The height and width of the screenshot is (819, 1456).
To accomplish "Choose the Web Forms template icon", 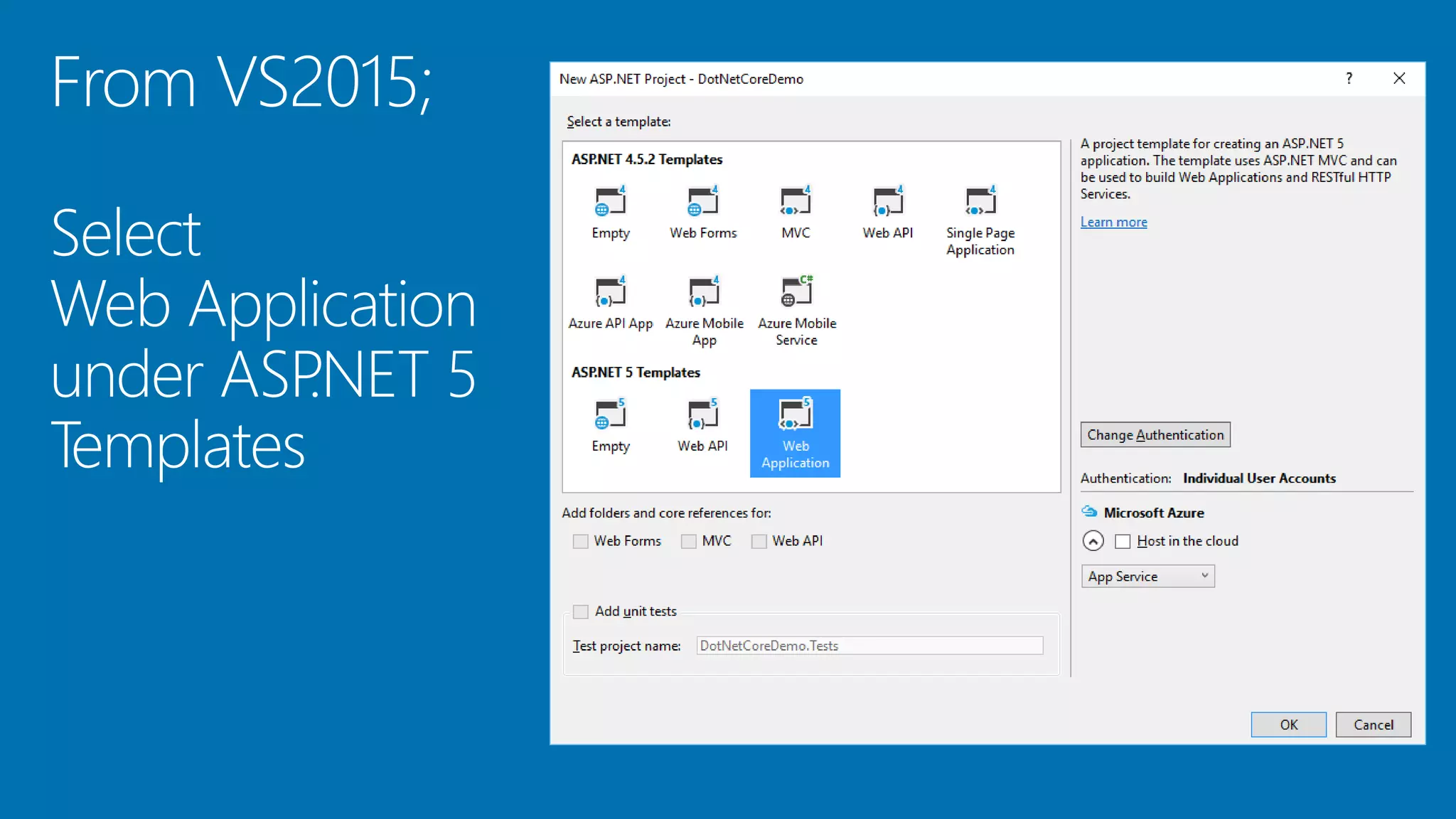I will [702, 203].
